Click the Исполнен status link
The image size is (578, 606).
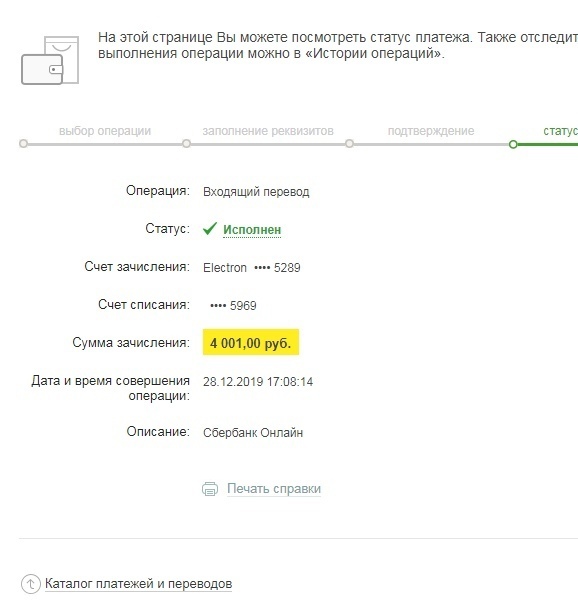pyautogui.click(x=252, y=230)
